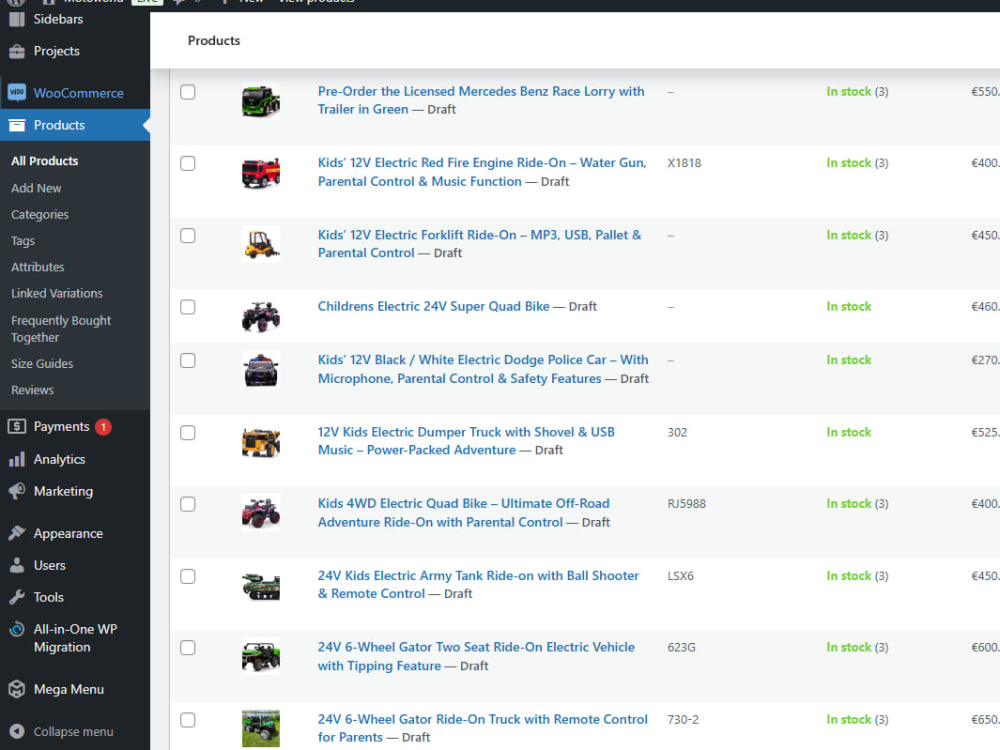Click the WooCommerce logo icon
This screenshot has width=1000, height=750.
point(17,93)
